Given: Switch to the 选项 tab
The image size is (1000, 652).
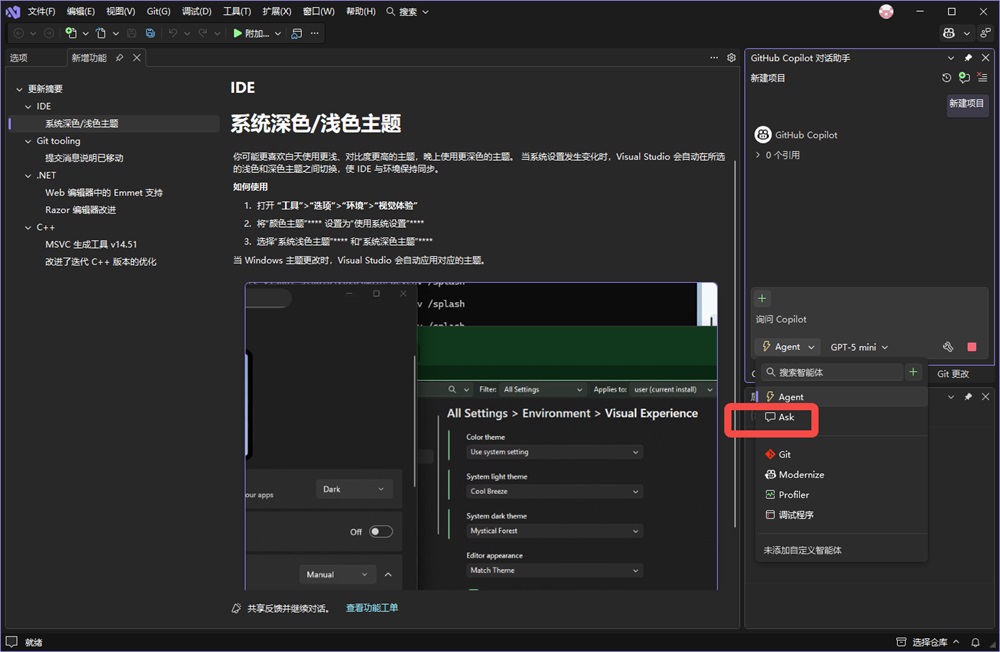Looking at the screenshot, I should 18,58.
